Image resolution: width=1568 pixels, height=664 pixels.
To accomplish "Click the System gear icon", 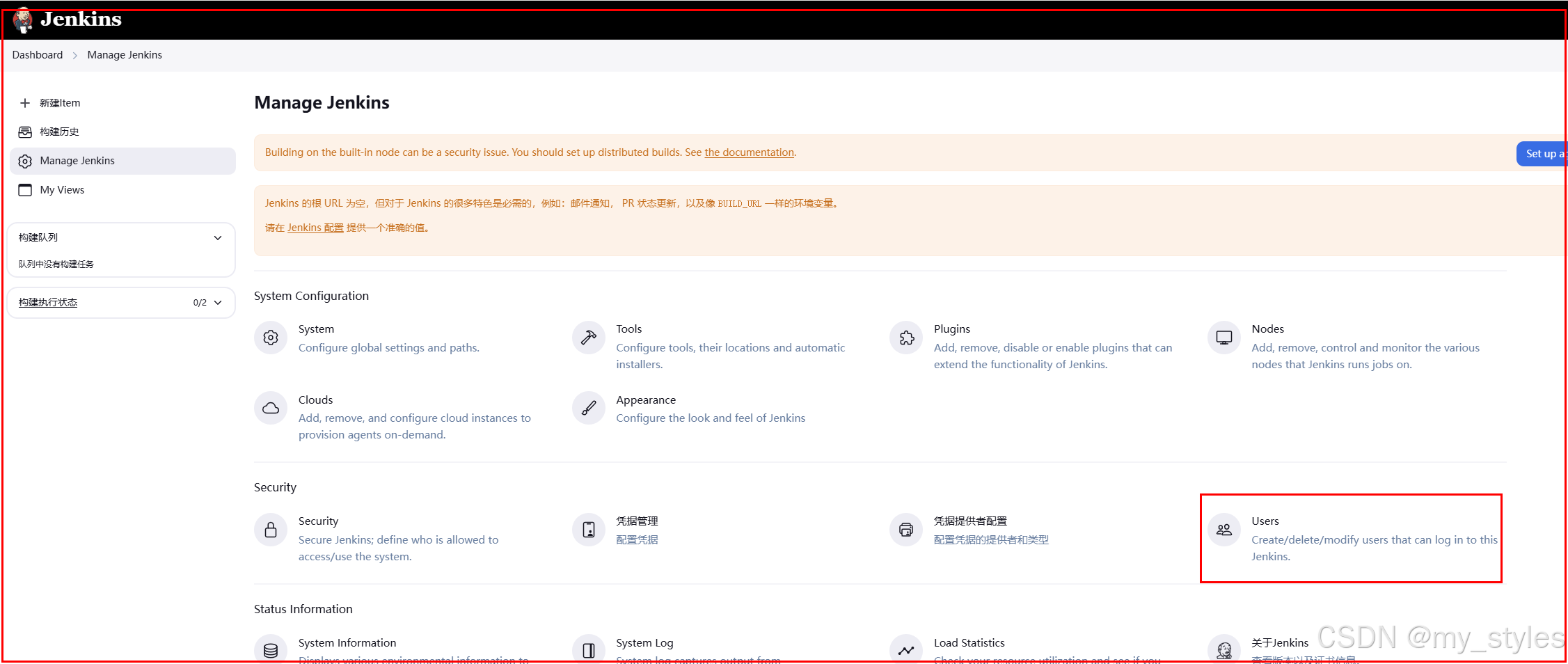I will point(271,338).
